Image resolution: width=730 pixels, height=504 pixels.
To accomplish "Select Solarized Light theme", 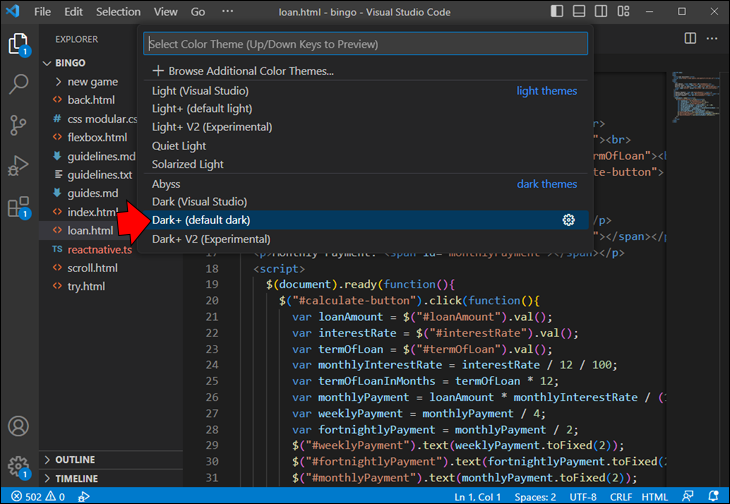I will 365,164.
